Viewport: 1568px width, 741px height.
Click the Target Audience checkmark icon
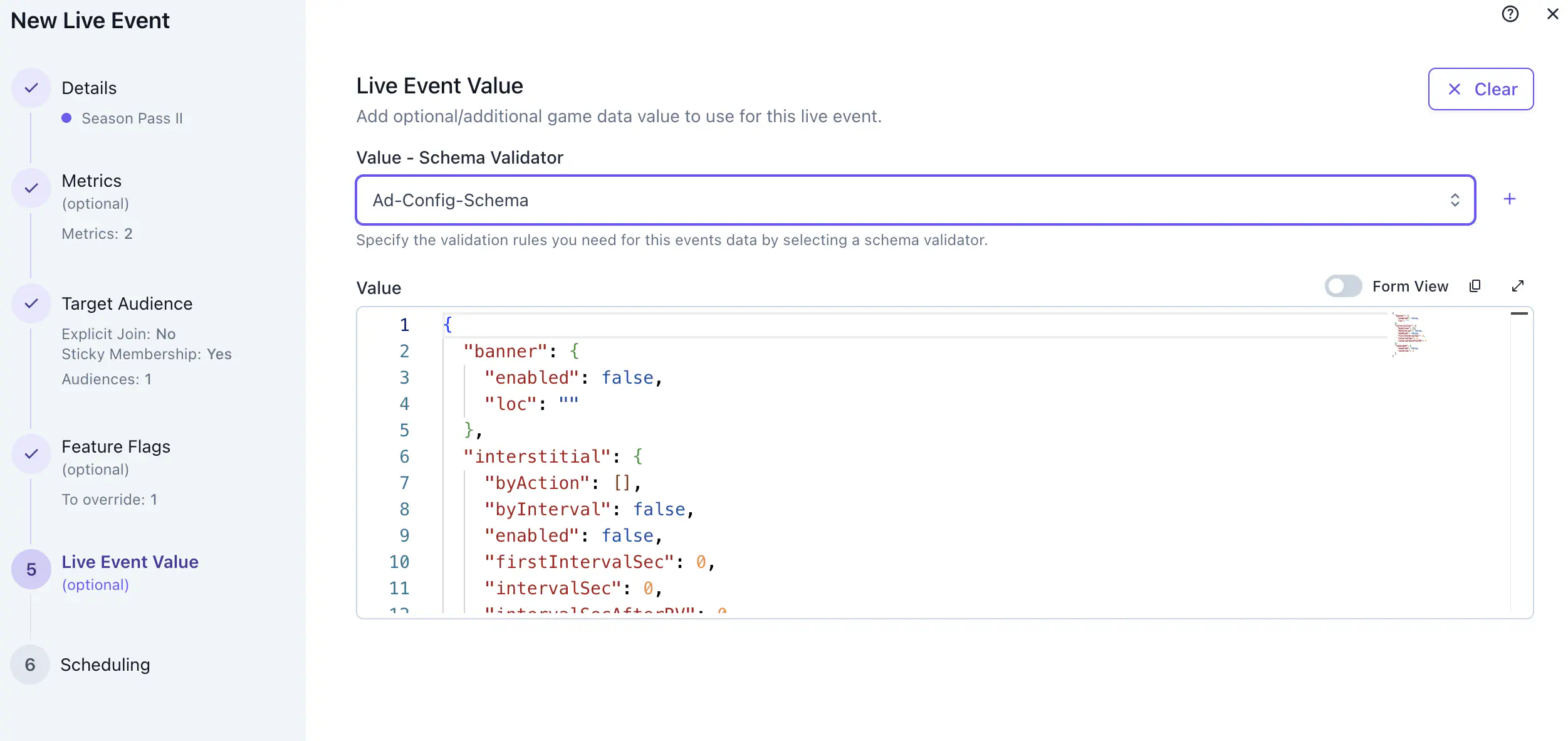pyautogui.click(x=31, y=303)
